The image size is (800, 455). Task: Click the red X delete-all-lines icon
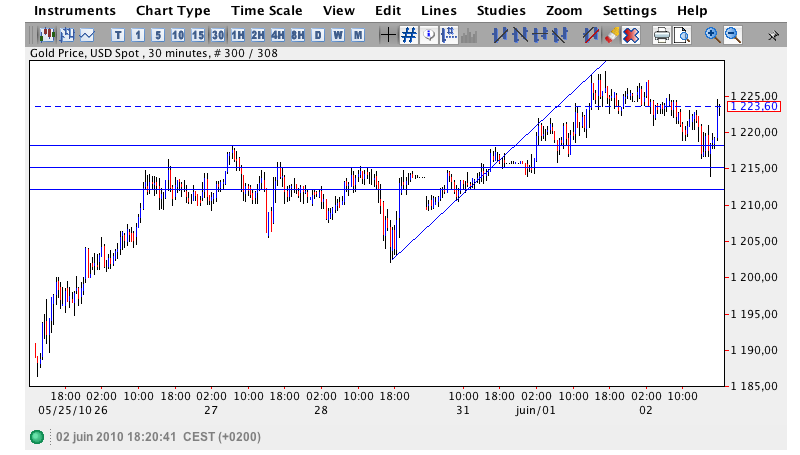tap(631, 35)
